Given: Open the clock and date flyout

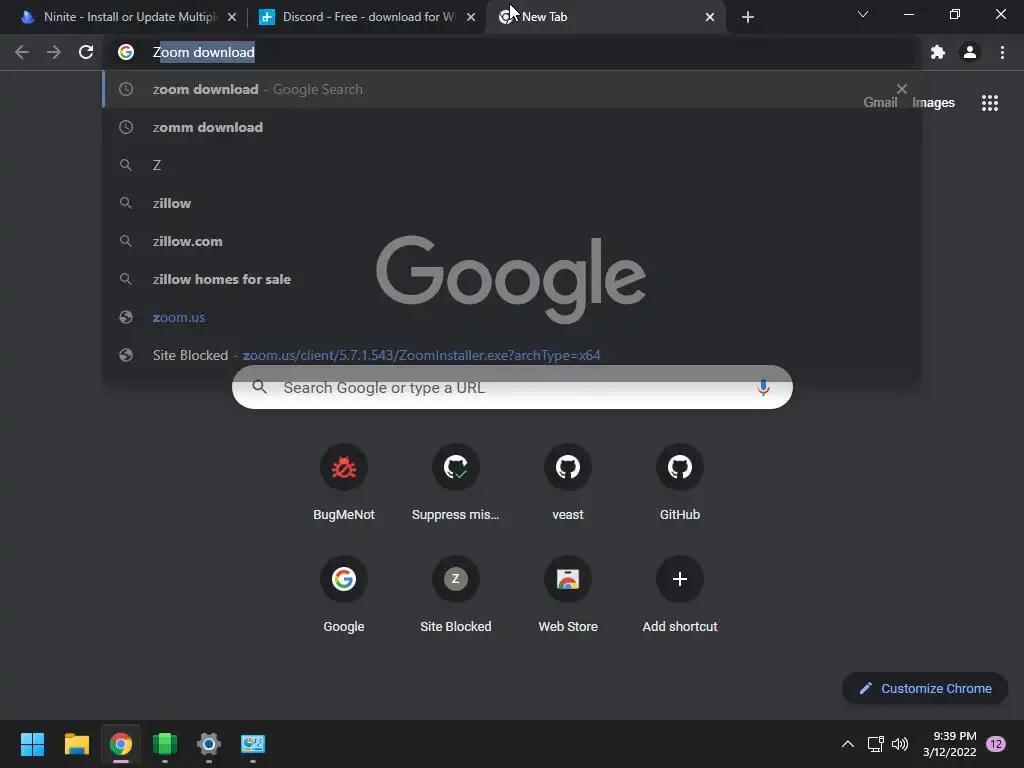Looking at the screenshot, I should tap(950, 744).
